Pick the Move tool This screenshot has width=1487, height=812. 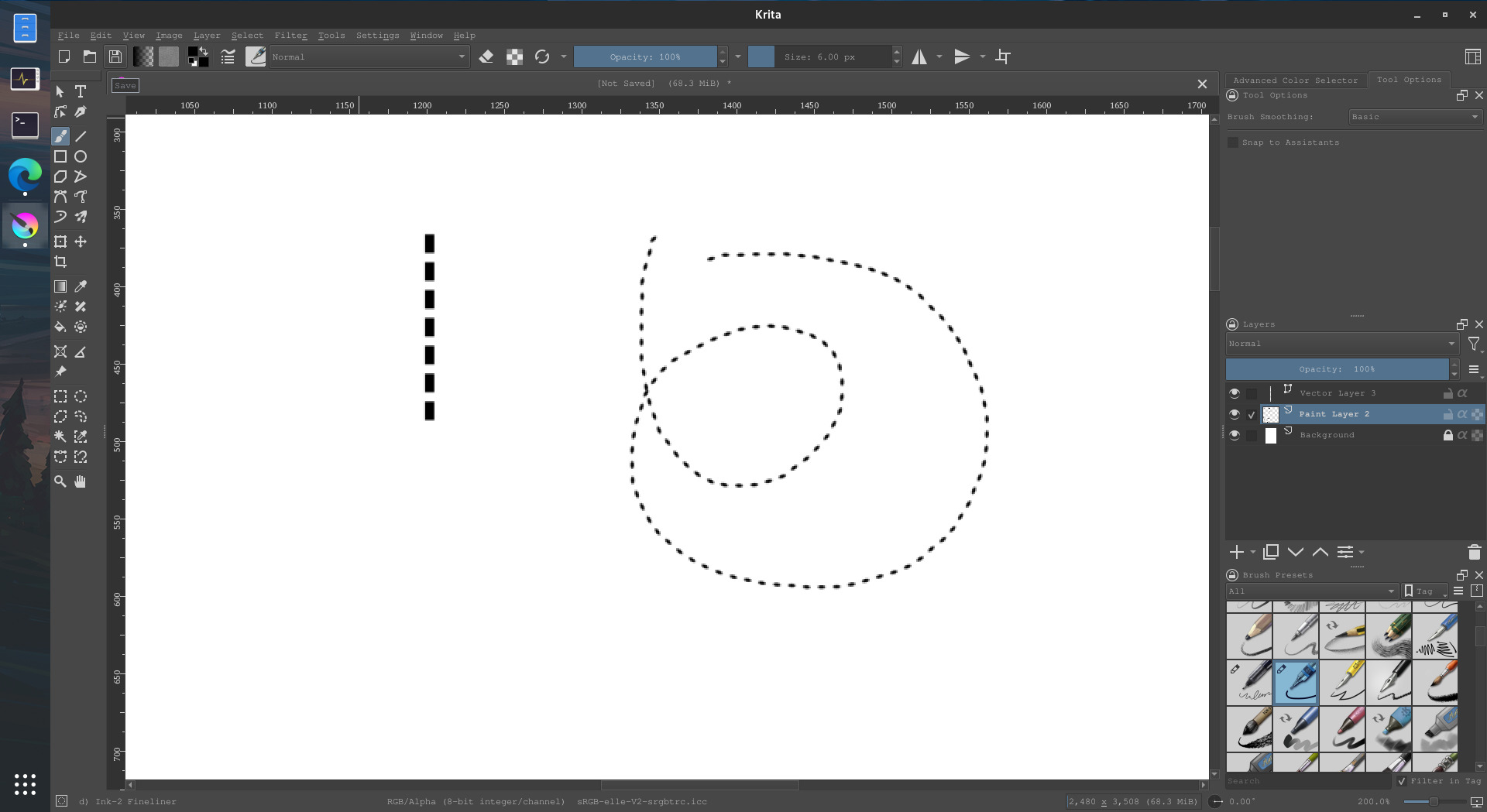[x=81, y=242]
